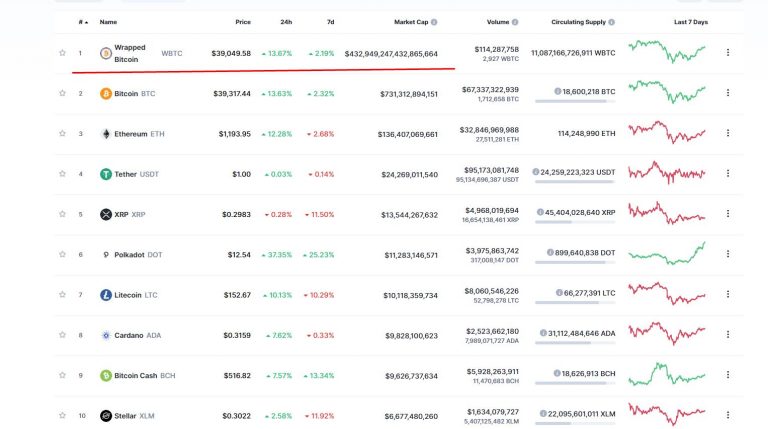
Task: Click the blue Litecoin logo
Action: (106, 295)
